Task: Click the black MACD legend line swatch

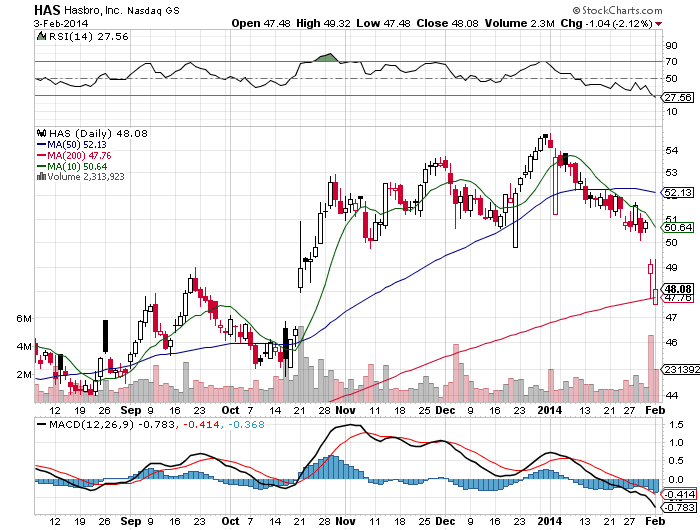Action: (x=42, y=425)
